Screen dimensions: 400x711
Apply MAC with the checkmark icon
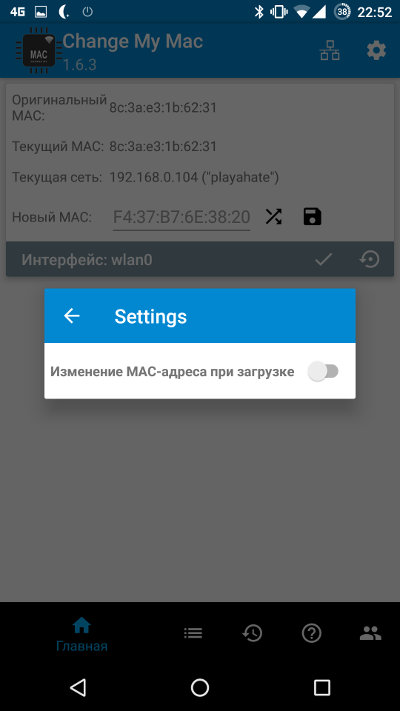(324, 260)
